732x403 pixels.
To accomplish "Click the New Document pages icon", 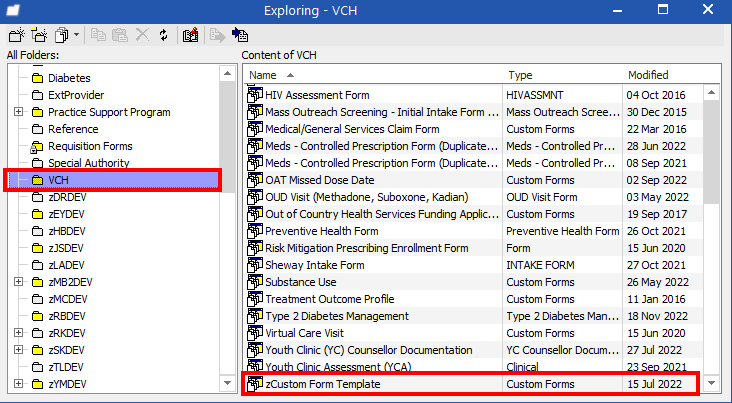I will [x=62, y=35].
